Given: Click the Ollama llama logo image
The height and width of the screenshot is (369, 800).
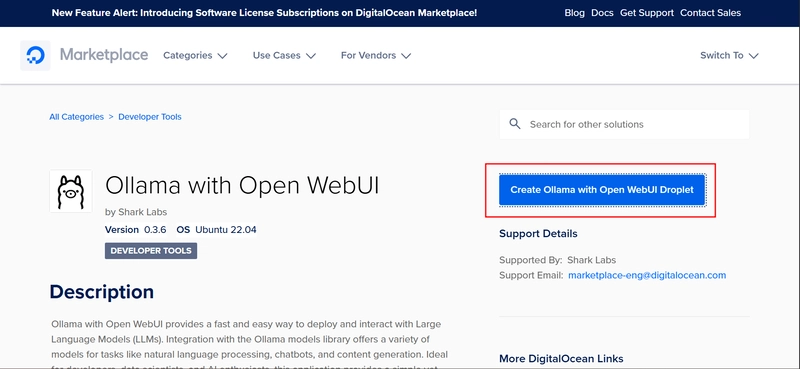Looking at the screenshot, I should (x=70, y=191).
